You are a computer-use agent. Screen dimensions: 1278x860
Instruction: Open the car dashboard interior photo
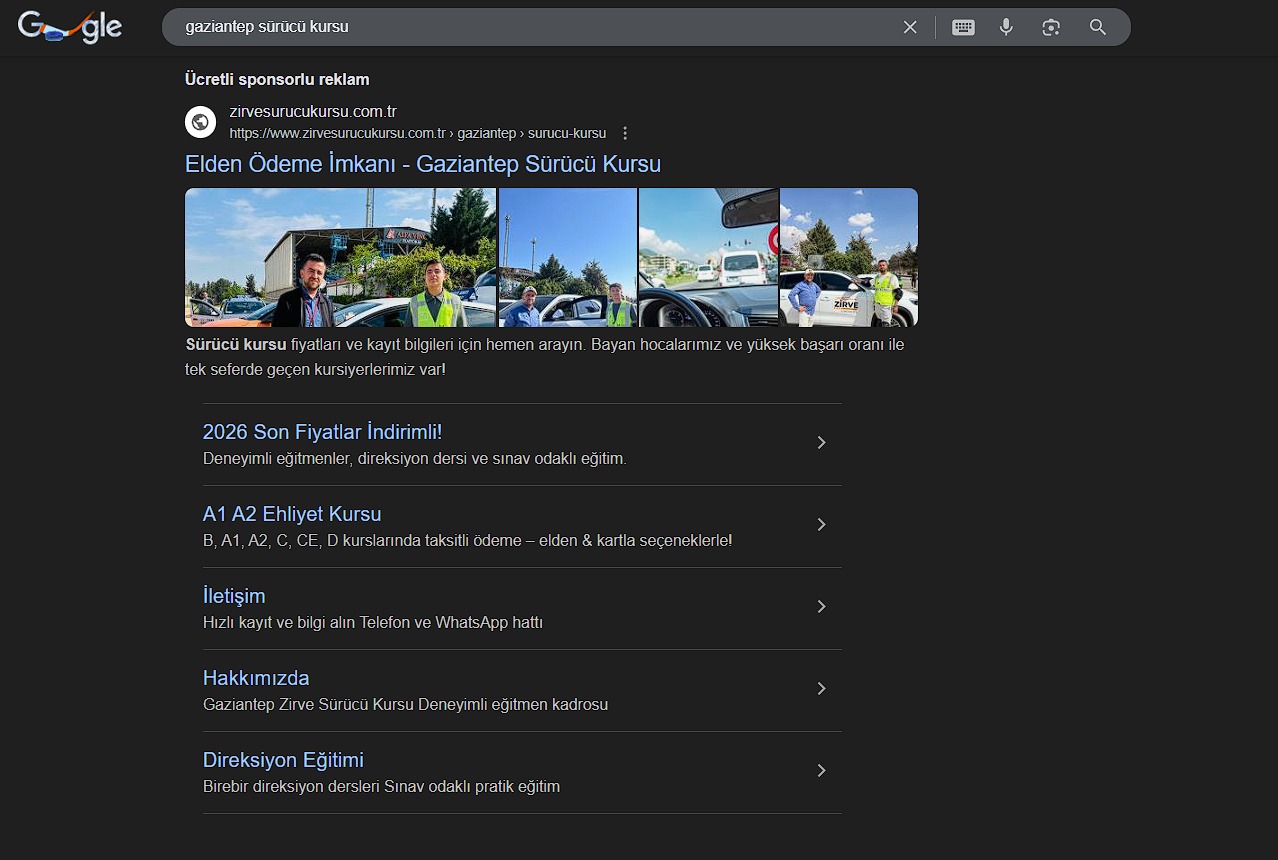click(708, 257)
